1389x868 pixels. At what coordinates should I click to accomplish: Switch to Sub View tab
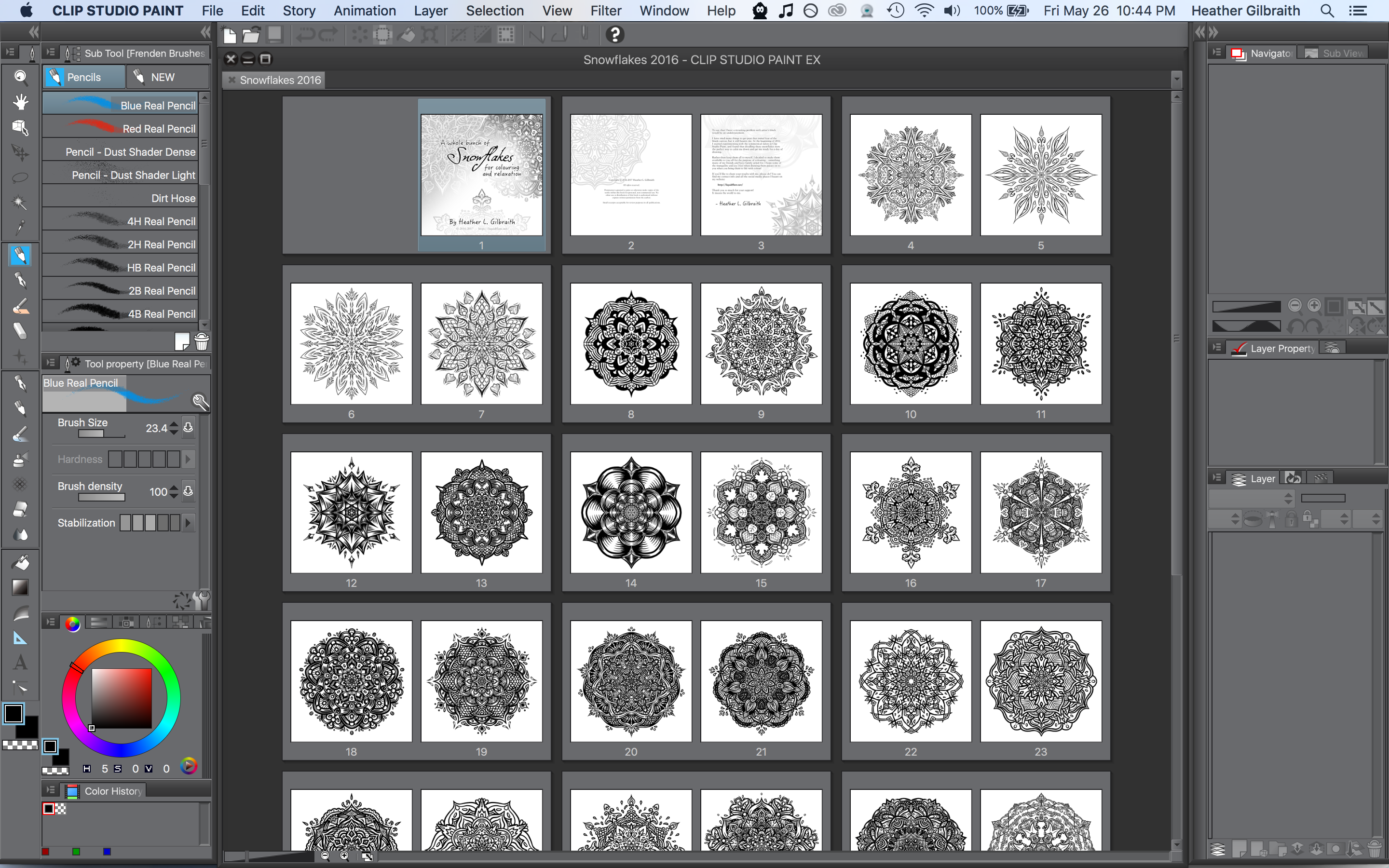1333,53
